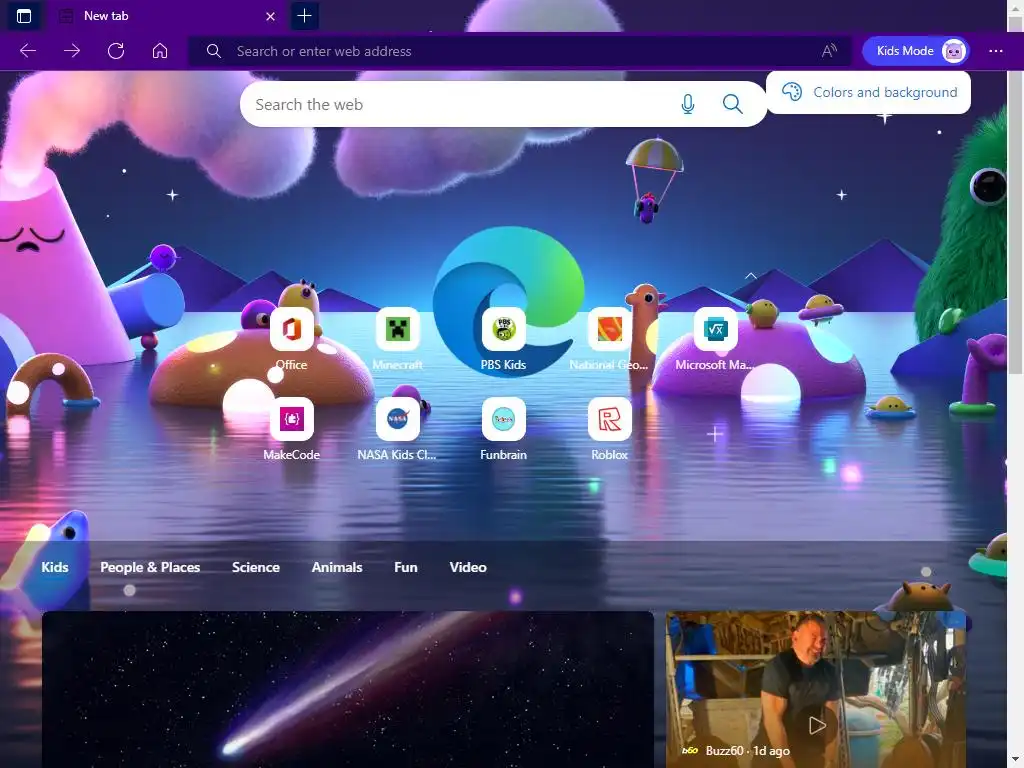1024x768 pixels.
Task: Go back using the back arrow
Action: [x=27, y=51]
